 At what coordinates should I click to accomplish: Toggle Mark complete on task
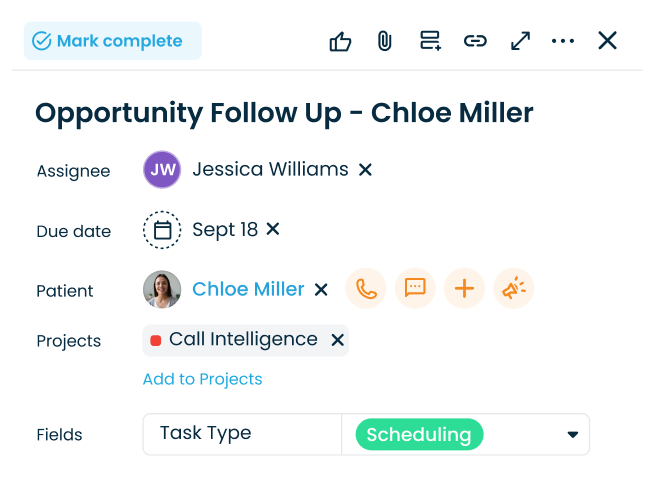coord(112,41)
